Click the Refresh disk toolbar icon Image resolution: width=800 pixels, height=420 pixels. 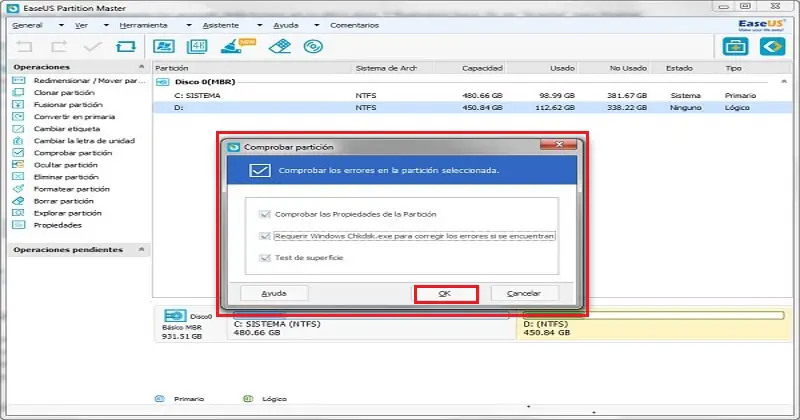coord(126,47)
